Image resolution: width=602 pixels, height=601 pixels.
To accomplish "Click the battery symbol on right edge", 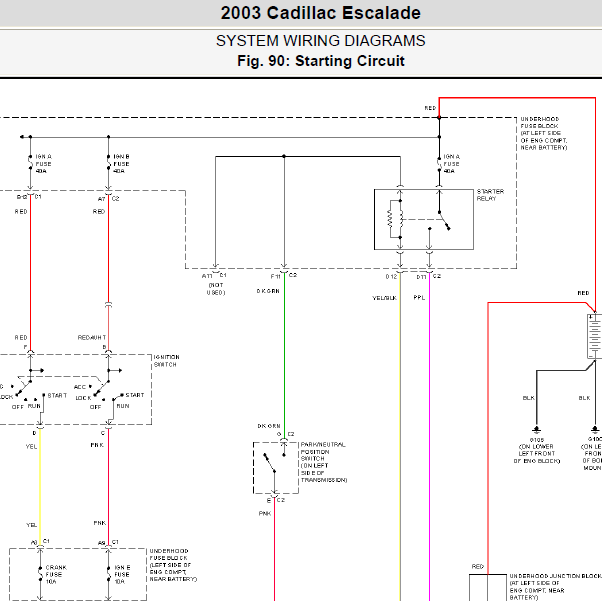I will tap(594, 336).
